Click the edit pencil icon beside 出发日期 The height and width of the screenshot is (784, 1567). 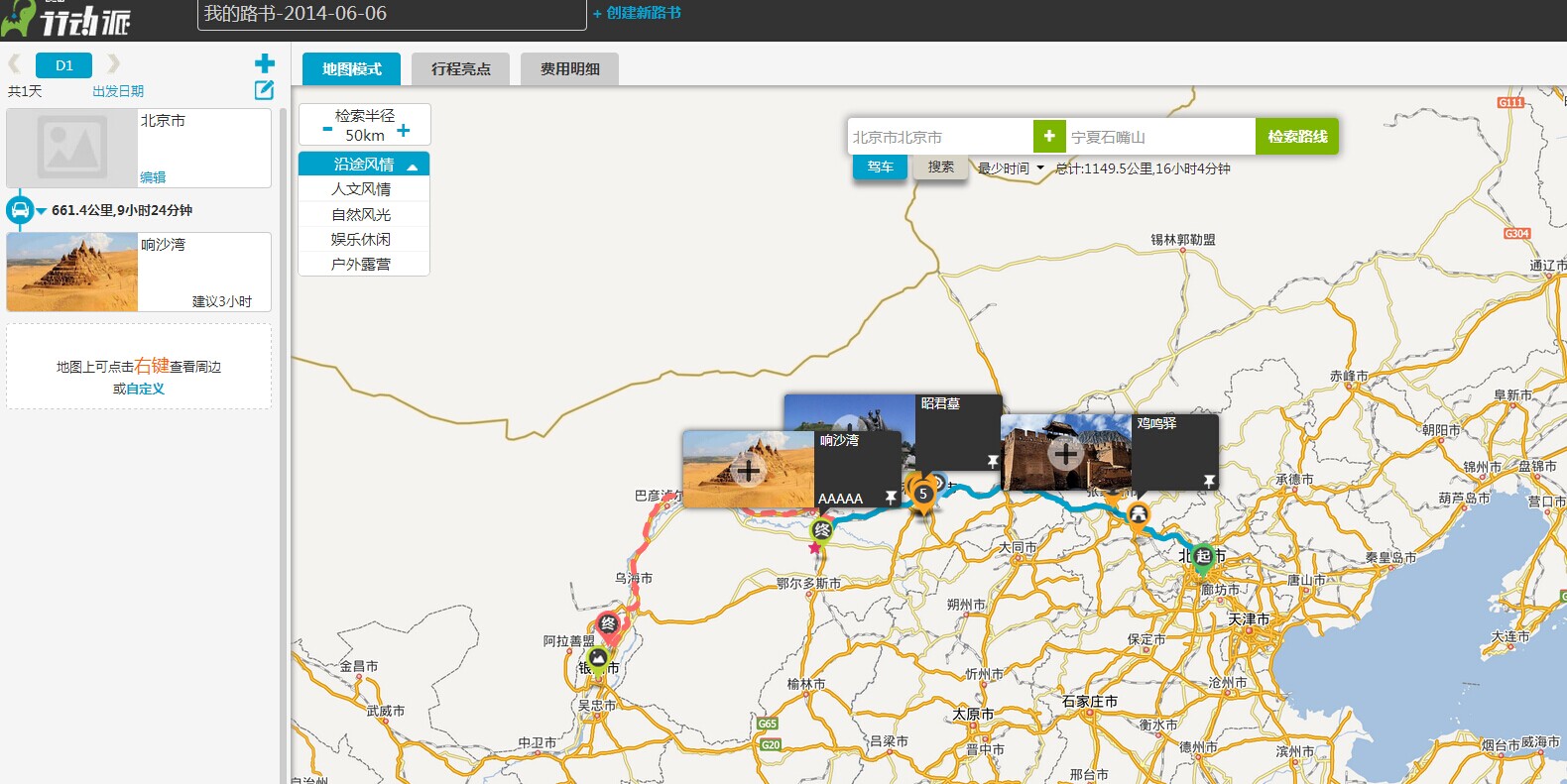coord(264,90)
